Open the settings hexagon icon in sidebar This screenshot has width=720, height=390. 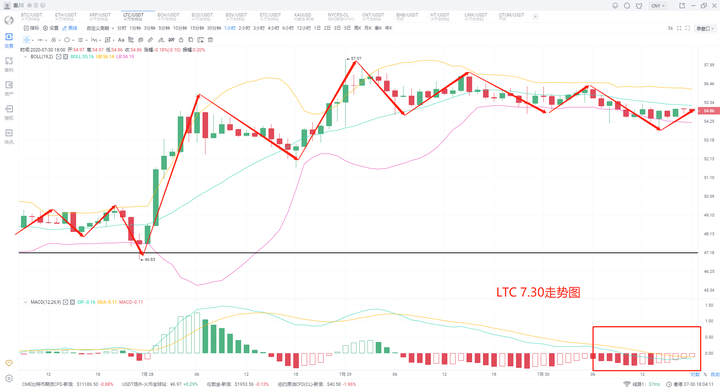click(9, 379)
